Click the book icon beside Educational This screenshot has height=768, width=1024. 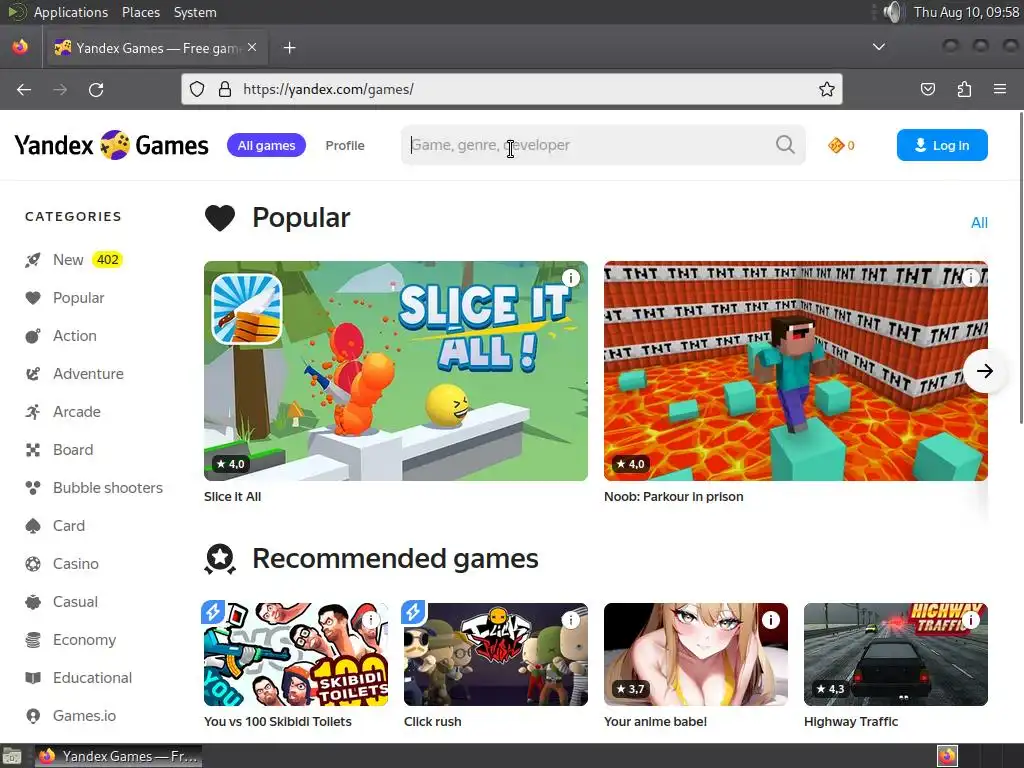click(x=33, y=678)
